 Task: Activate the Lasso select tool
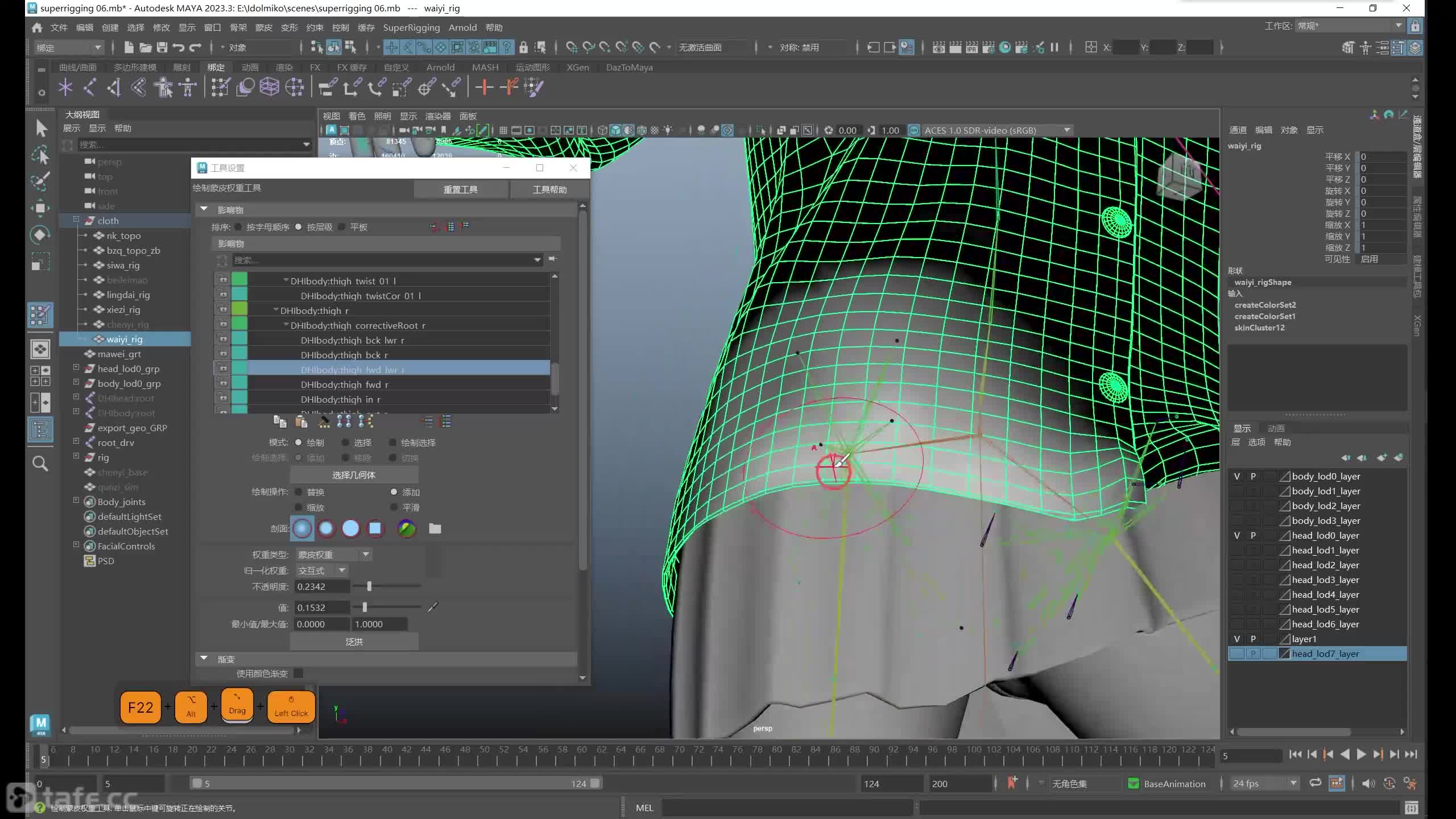point(40,155)
